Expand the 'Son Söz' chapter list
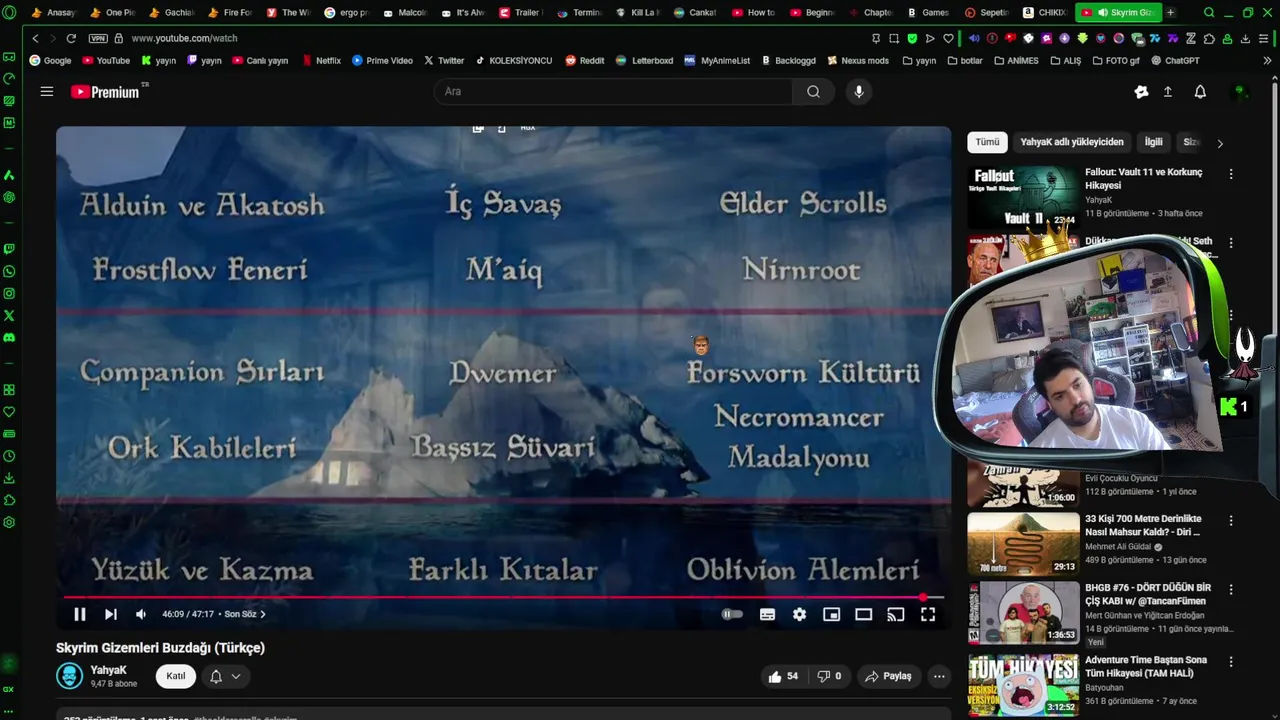 point(245,615)
